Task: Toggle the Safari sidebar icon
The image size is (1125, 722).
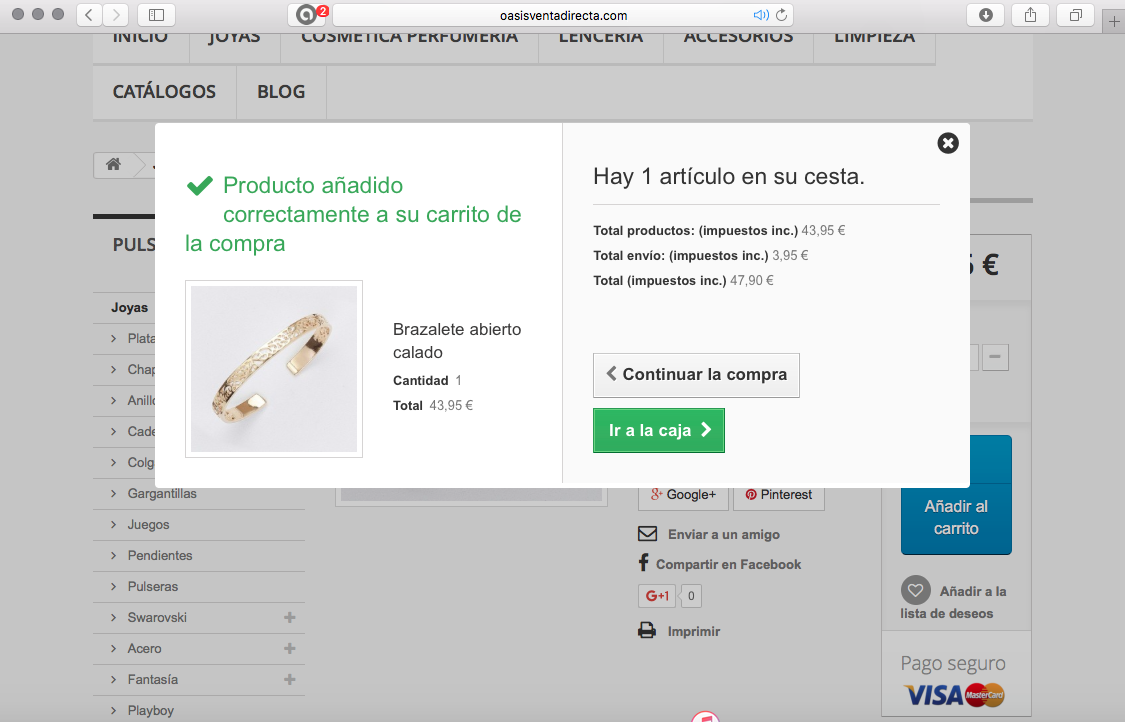Action: [156, 15]
